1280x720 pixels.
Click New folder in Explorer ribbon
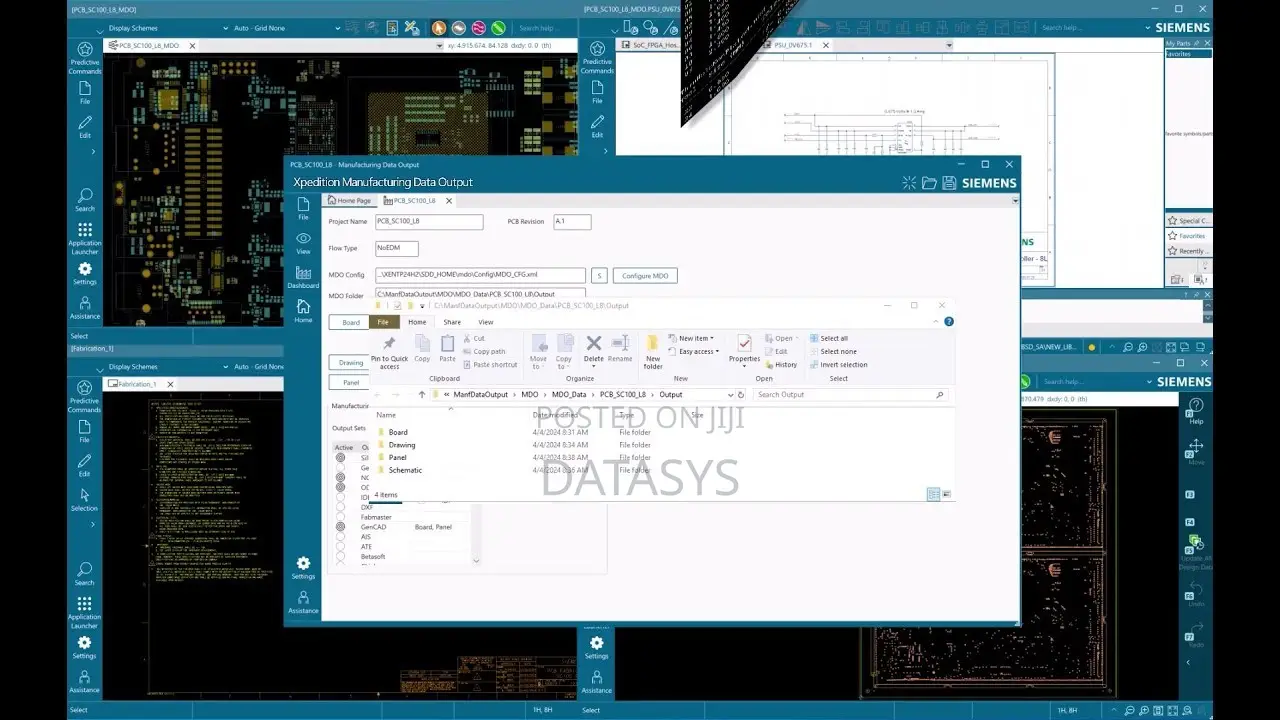653,352
